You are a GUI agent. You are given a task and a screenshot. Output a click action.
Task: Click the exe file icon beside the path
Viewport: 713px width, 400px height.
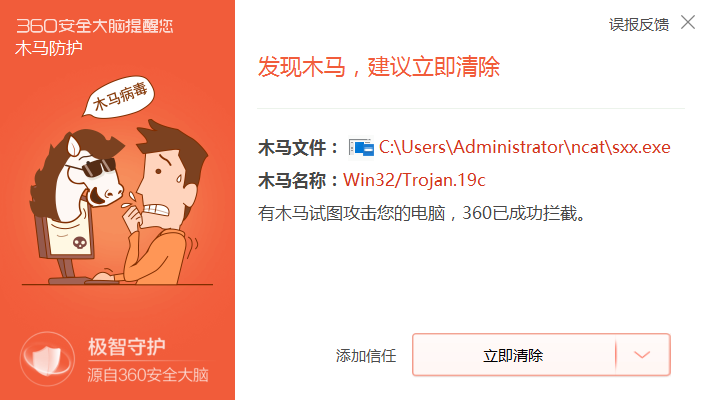[x=361, y=147]
